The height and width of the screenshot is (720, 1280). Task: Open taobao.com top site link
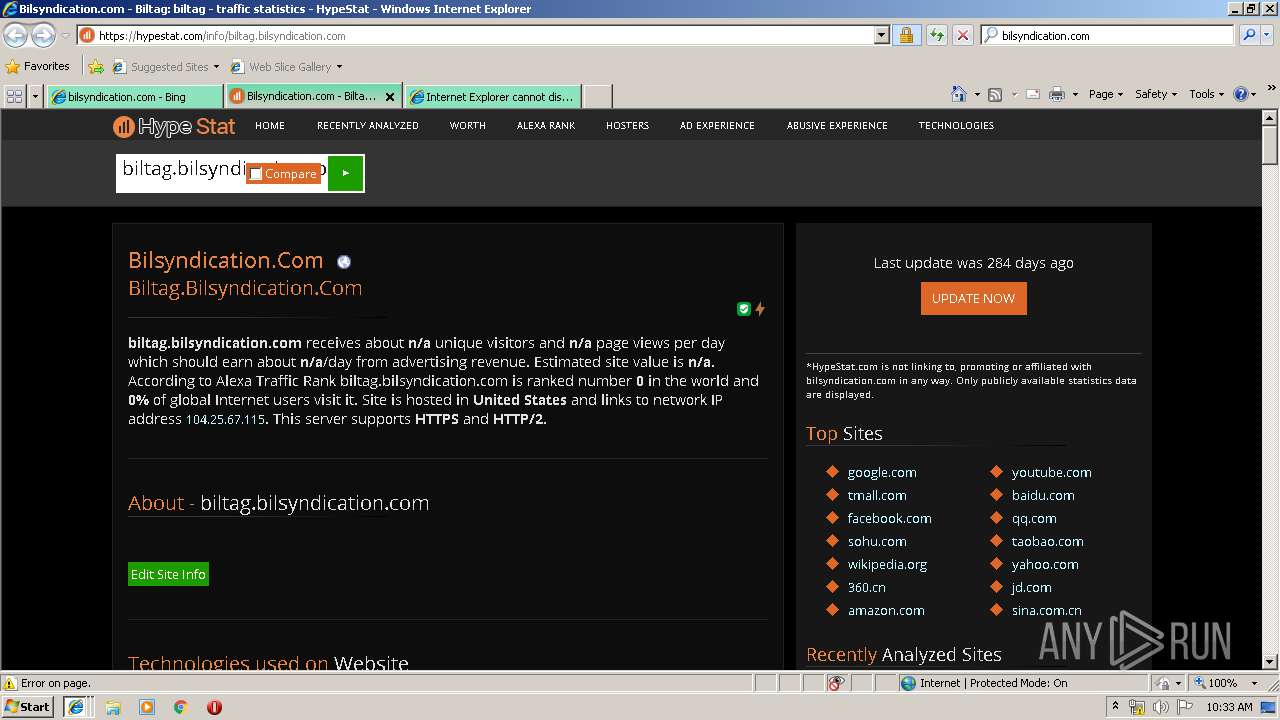click(1047, 541)
